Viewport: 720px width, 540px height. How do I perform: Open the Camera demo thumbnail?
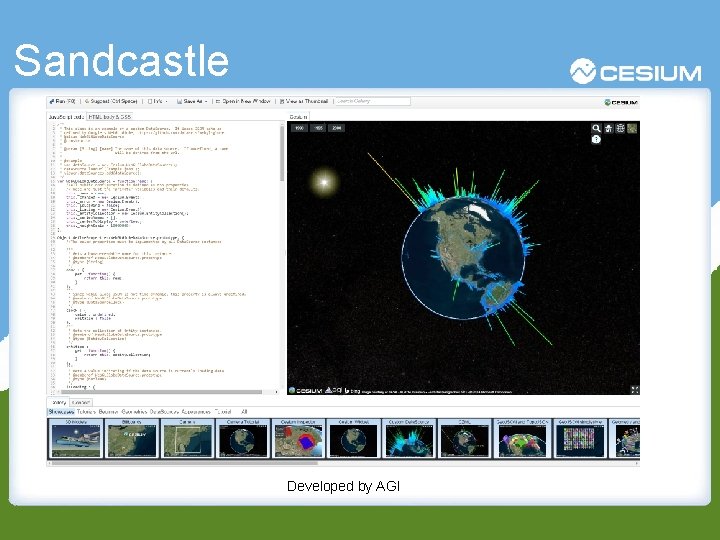187,438
